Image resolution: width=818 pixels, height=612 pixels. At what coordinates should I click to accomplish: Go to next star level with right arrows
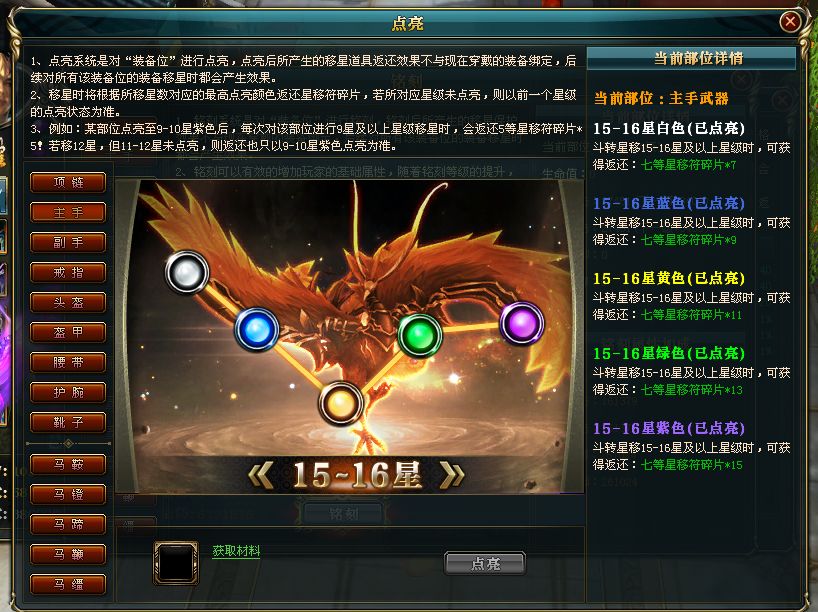pos(452,475)
